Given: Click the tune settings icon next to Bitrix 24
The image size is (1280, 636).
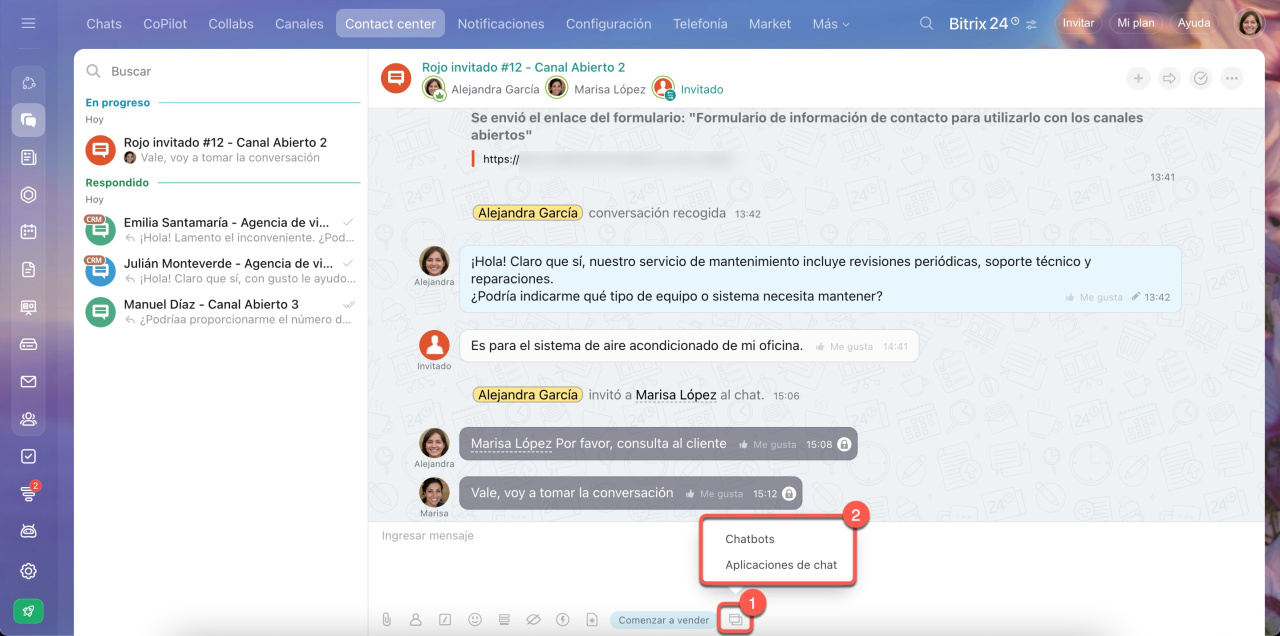Looking at the screenshot, I should tap(1032, 24).
